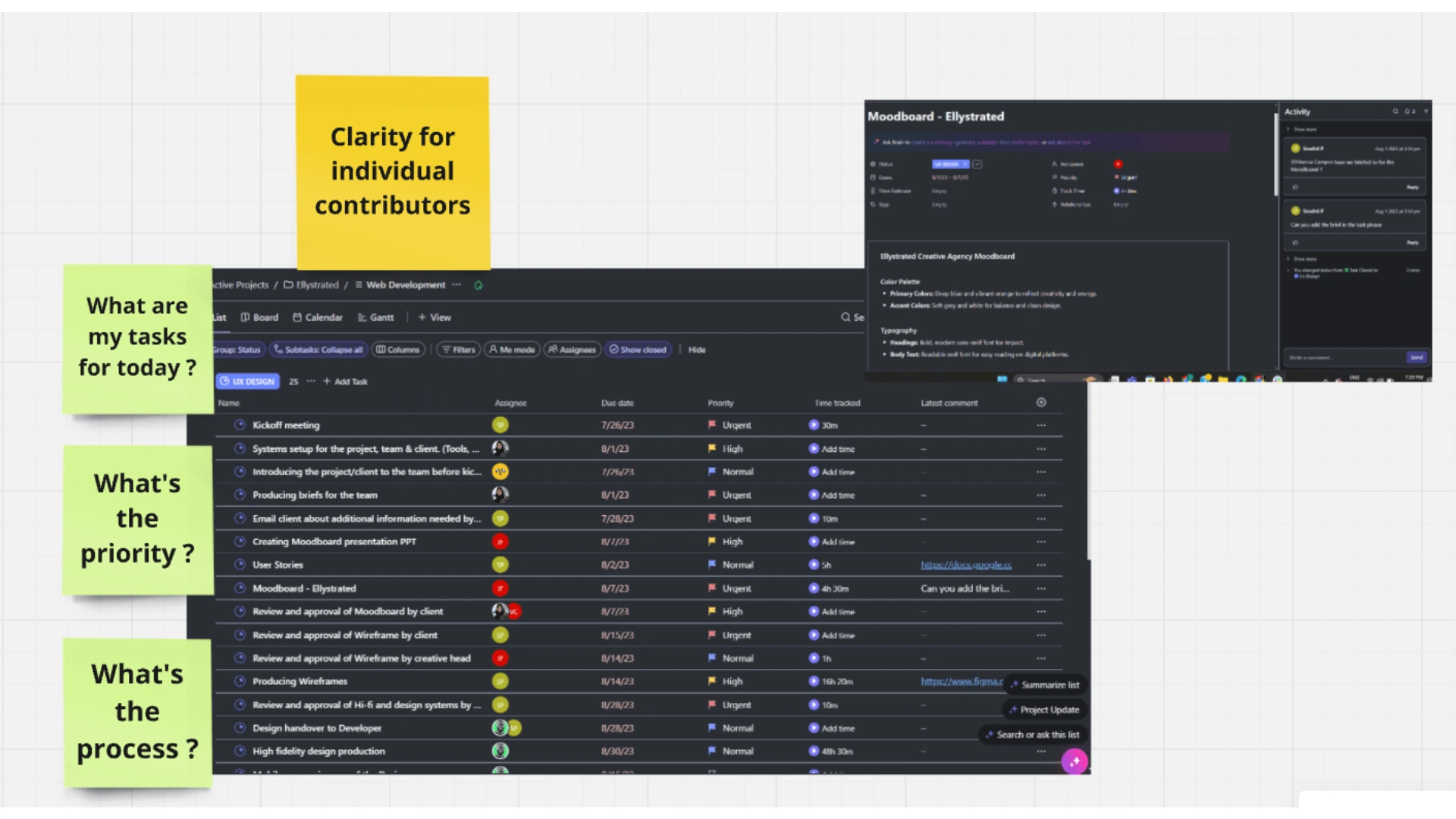Click assignee avatar for Creating Moodboard presentation PPT

[x=500, y=541]
